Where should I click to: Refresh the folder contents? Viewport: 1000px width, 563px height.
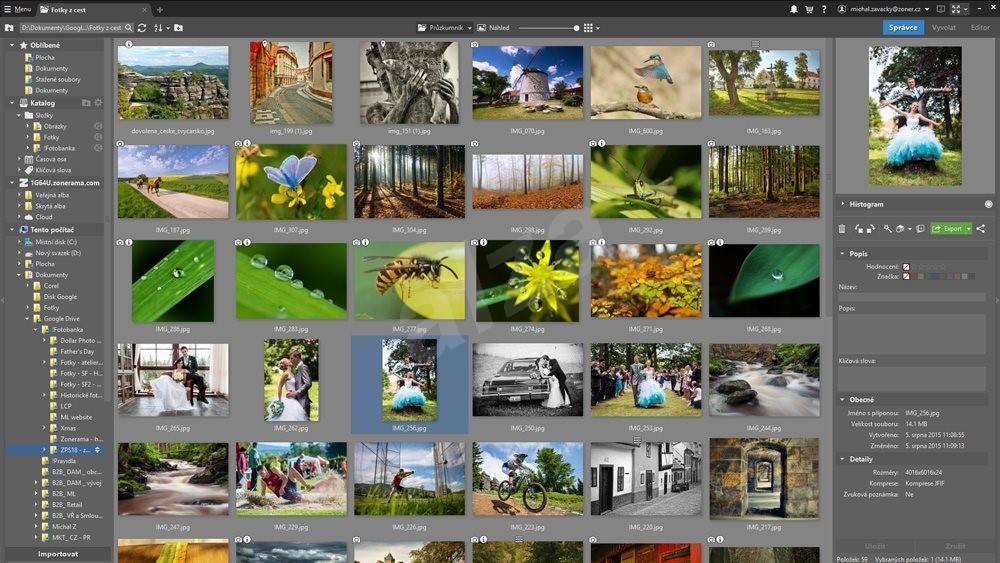point(142,27)
